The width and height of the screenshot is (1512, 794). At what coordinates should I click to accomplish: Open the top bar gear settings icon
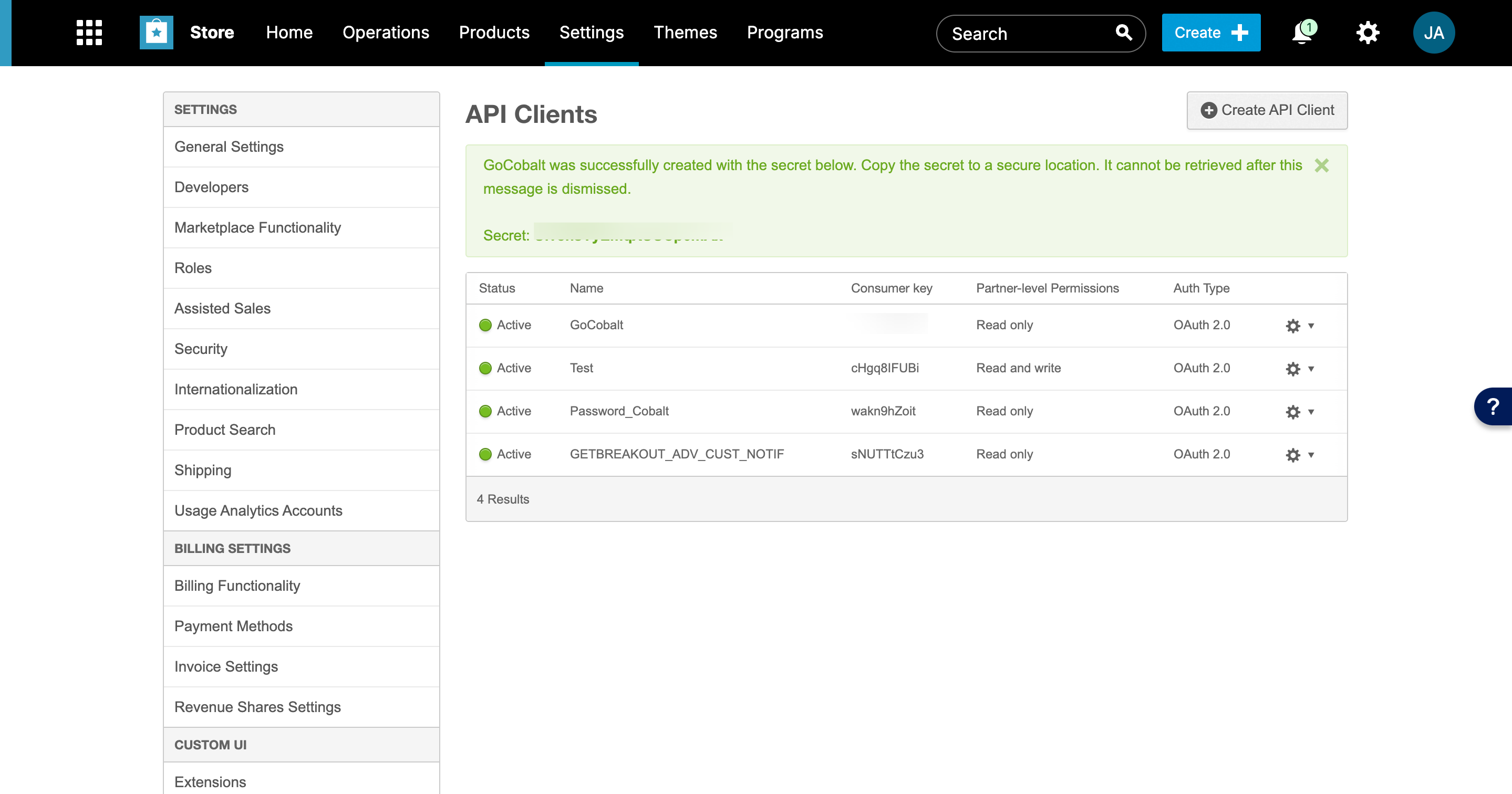1367,32
